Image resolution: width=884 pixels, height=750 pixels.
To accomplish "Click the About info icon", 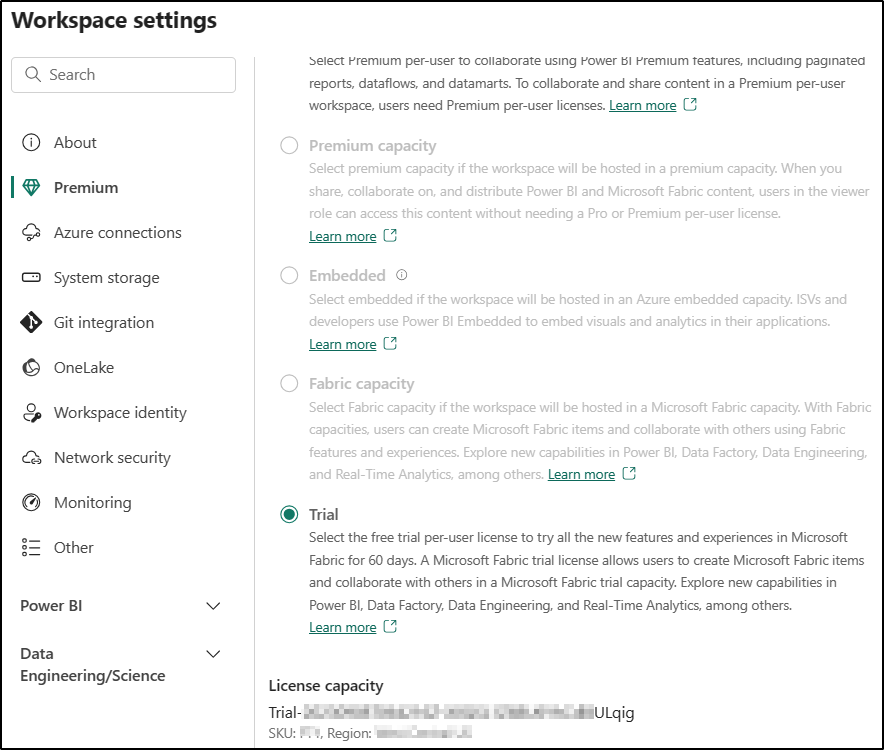I will [x=31, y=143].
